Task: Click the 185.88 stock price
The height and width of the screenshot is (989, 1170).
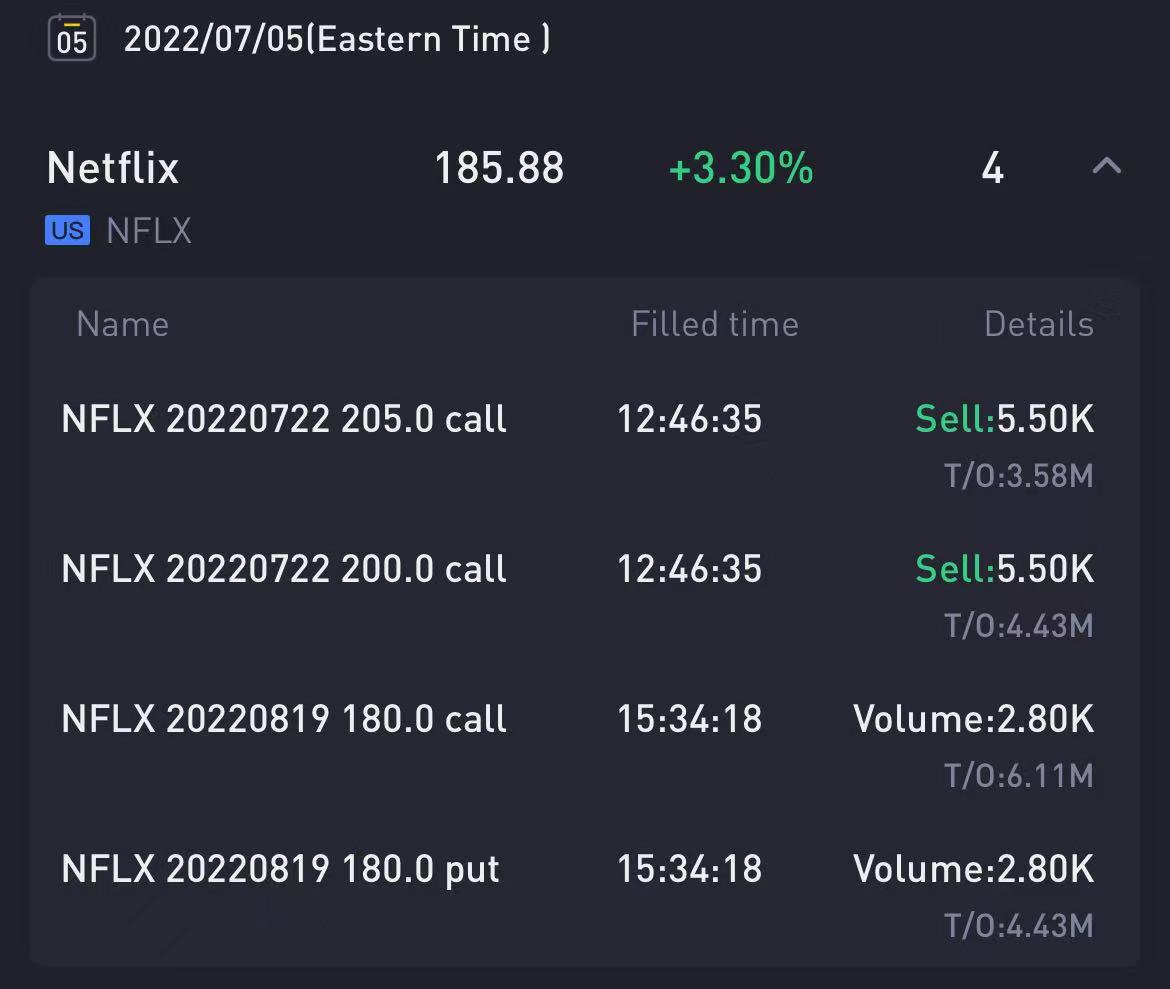Action: pyautogui.click(x=499, y=168)
